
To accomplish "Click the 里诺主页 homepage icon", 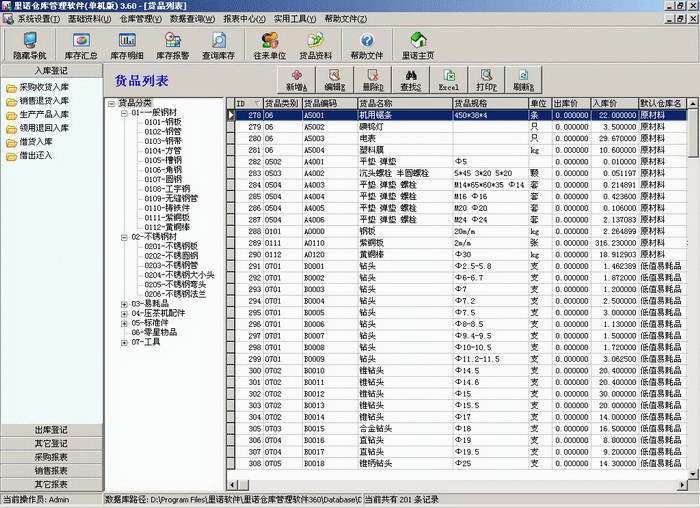I will click(417, 46).
